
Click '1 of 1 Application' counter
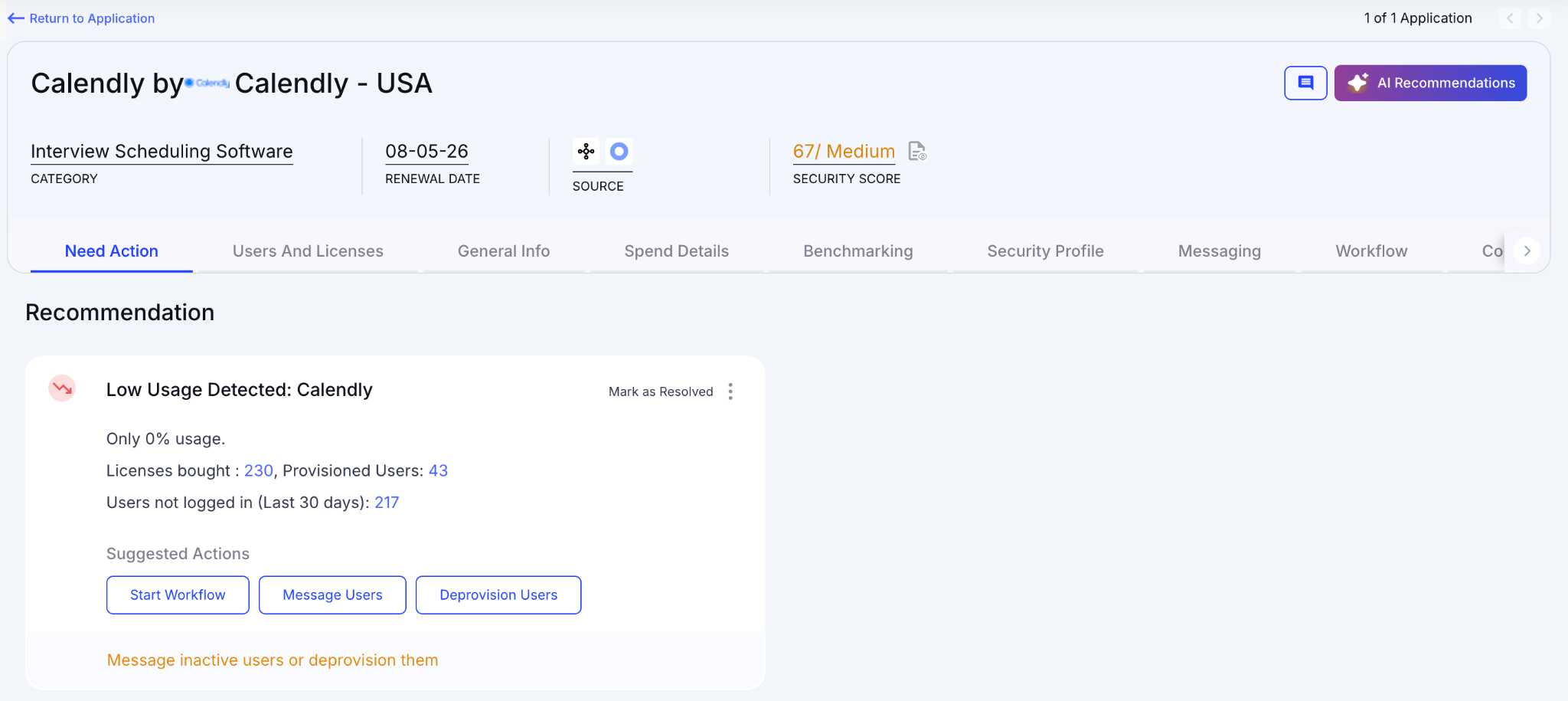(1418, 18)
